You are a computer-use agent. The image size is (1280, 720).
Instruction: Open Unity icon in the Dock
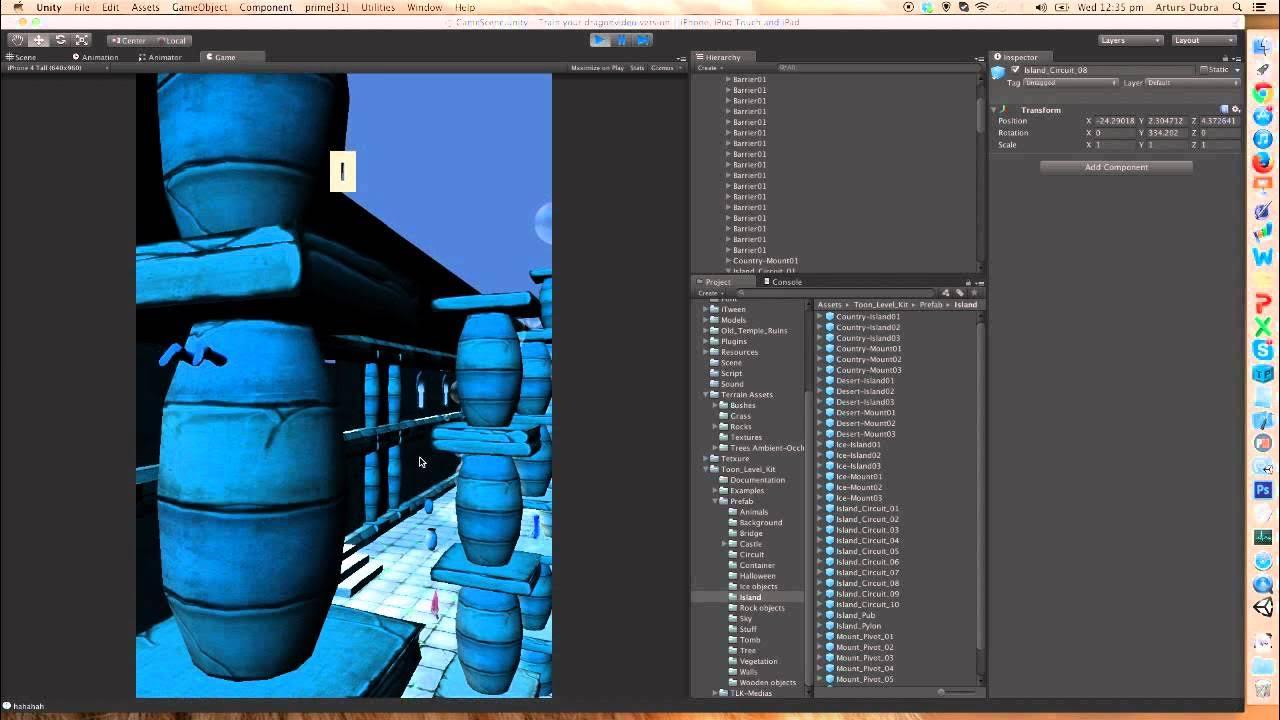click(x=1263, y=607)
